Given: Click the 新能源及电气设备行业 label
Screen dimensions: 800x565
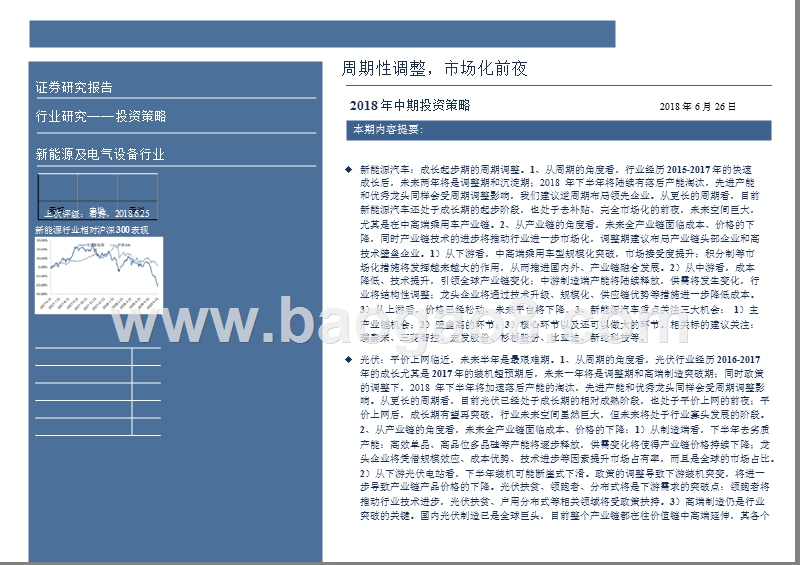Looking at the screenshot, I should (x=100, y=154).
